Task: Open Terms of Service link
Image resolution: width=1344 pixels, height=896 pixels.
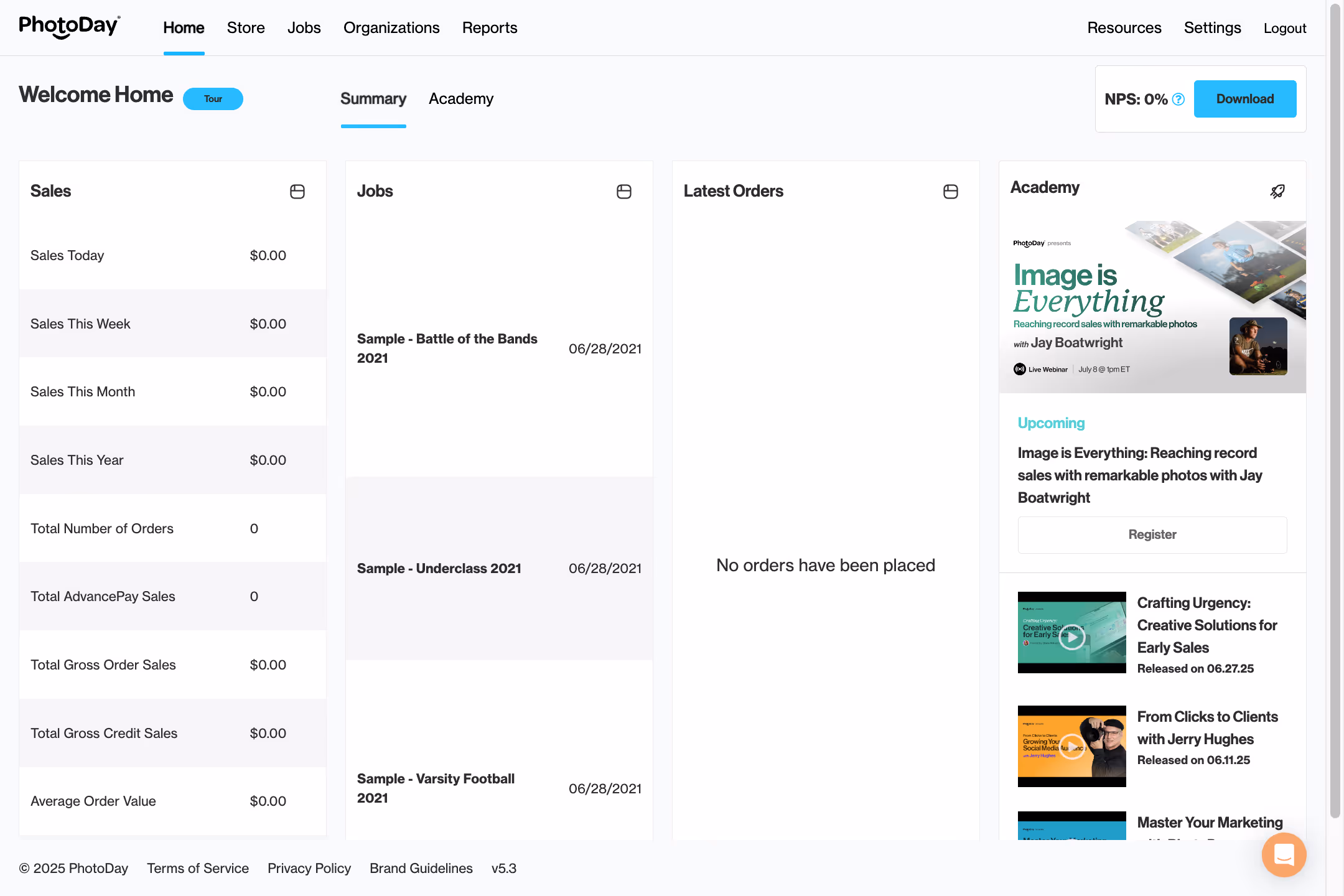Action: [x=198, y=869]
